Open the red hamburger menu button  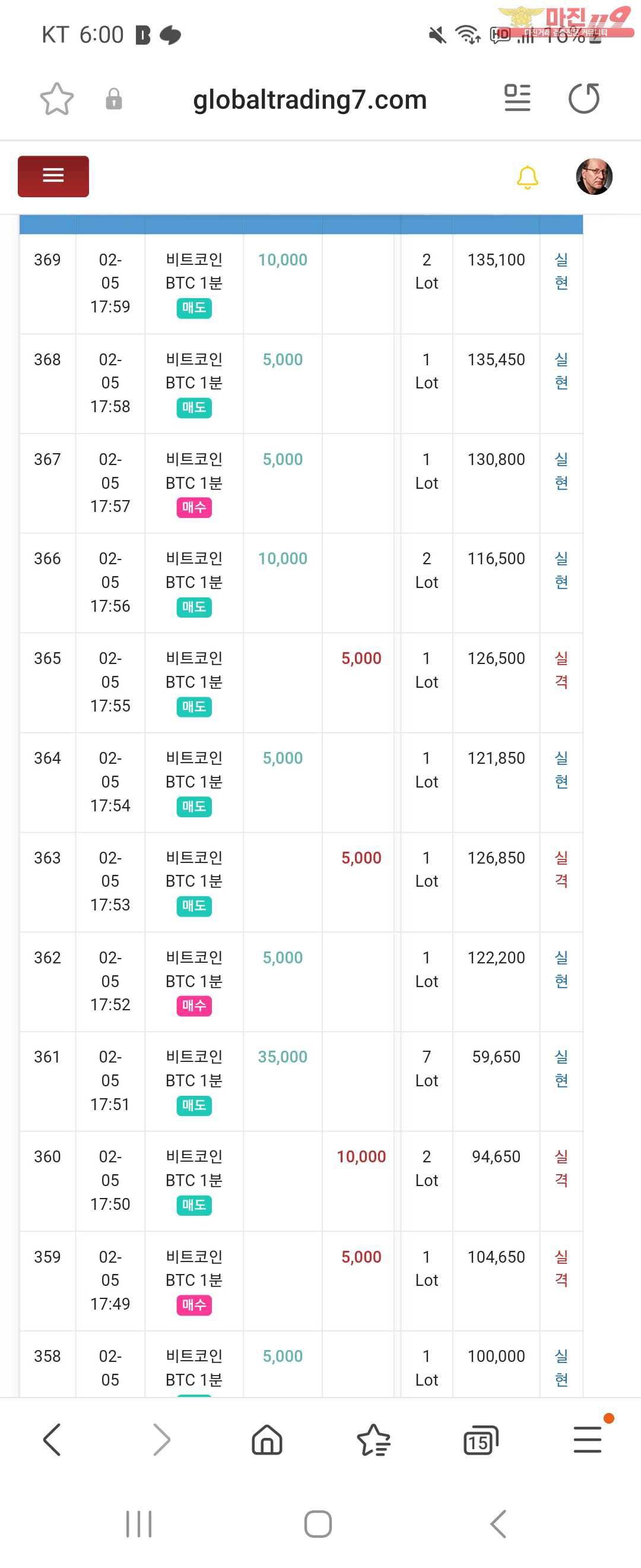point(53,176)
